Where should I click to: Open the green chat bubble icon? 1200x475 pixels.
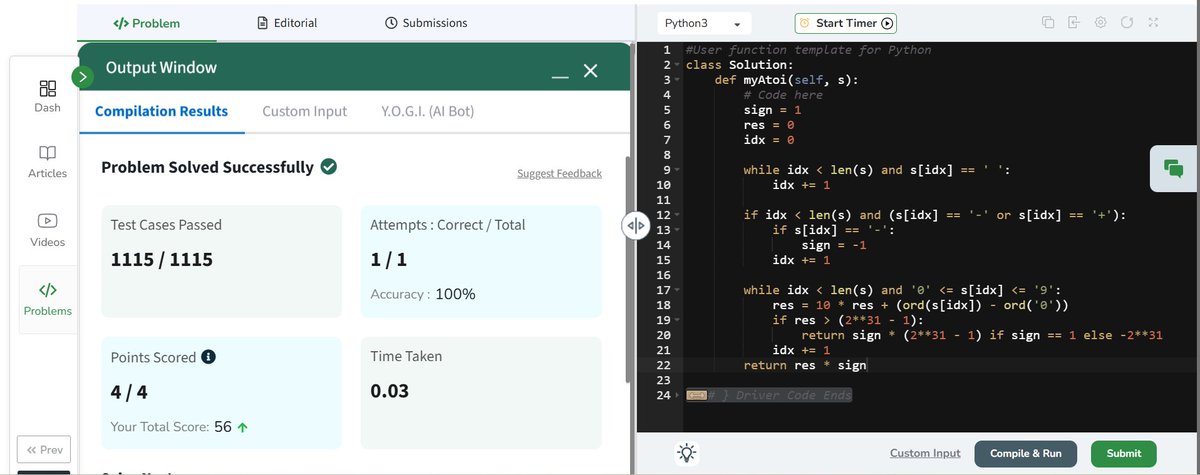coord(1174,169)
